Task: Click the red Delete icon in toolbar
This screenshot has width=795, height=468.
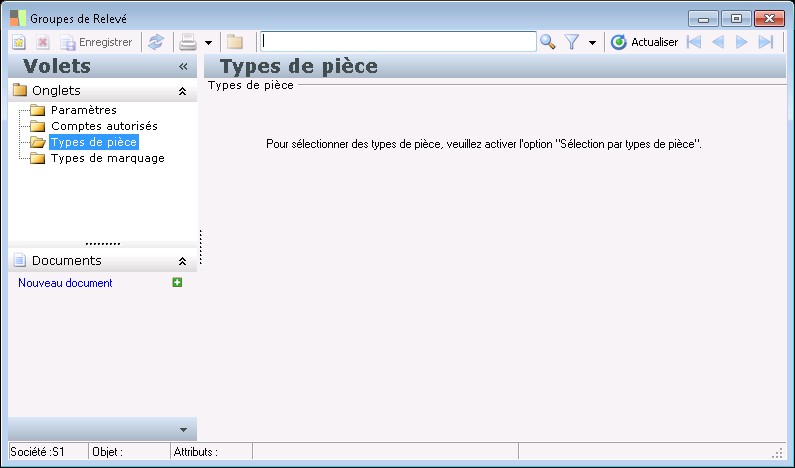Action: 43,42
